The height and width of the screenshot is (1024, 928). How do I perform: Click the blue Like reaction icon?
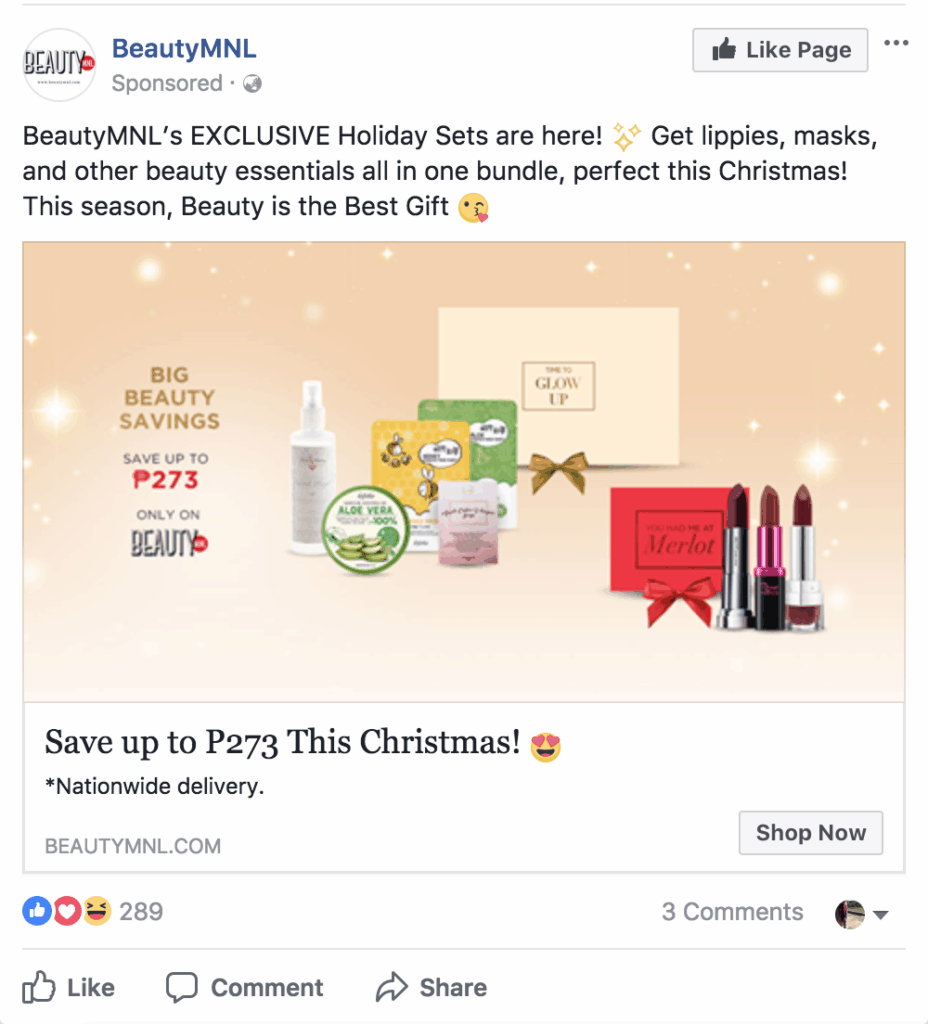(36, 911)
